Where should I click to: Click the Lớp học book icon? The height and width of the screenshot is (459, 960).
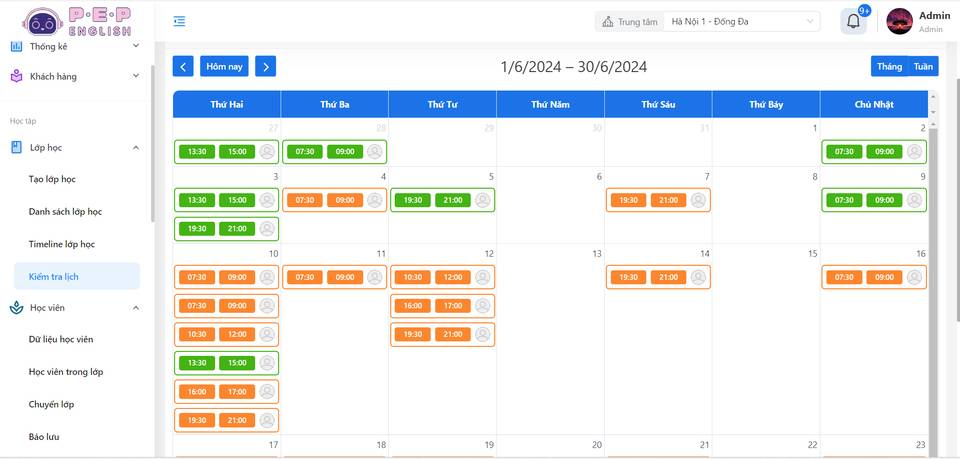coord(17,147)
